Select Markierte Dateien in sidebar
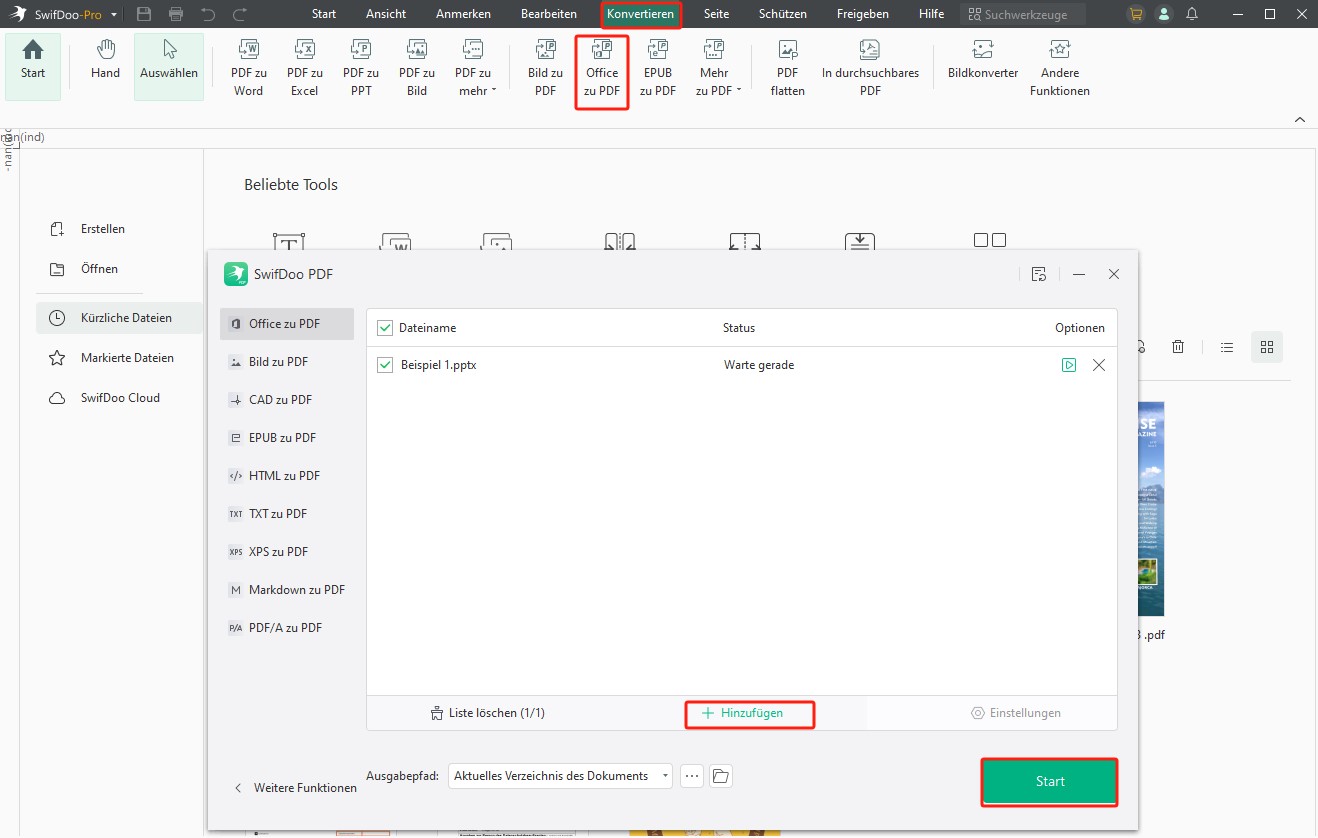Screen dimensions: 1318x838 [127, 358]
